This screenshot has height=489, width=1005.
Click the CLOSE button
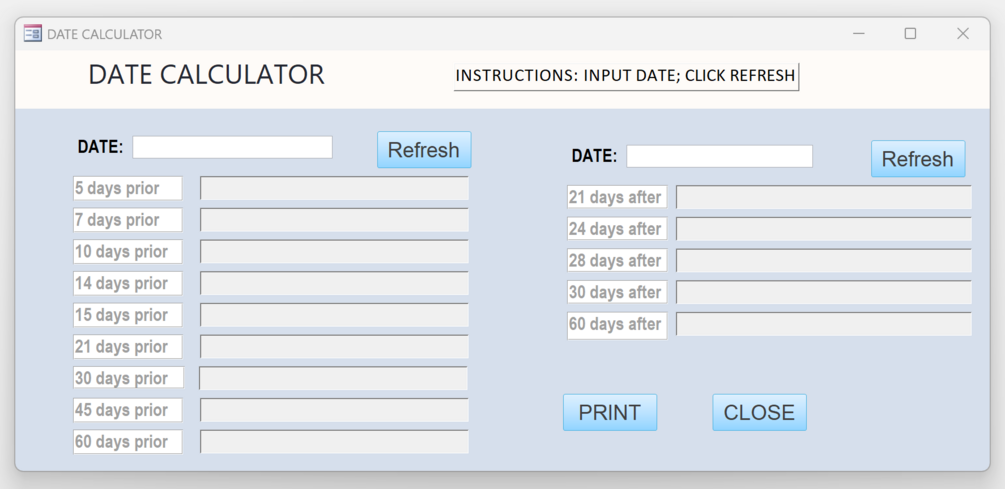tap(760, 412)
